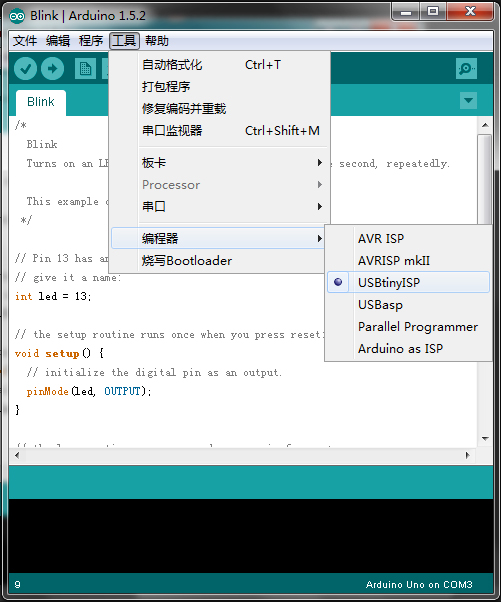The height and width of the screenshot is (602, 501).
Task: Close the 工具 tools menu
Action: point(124,41)
